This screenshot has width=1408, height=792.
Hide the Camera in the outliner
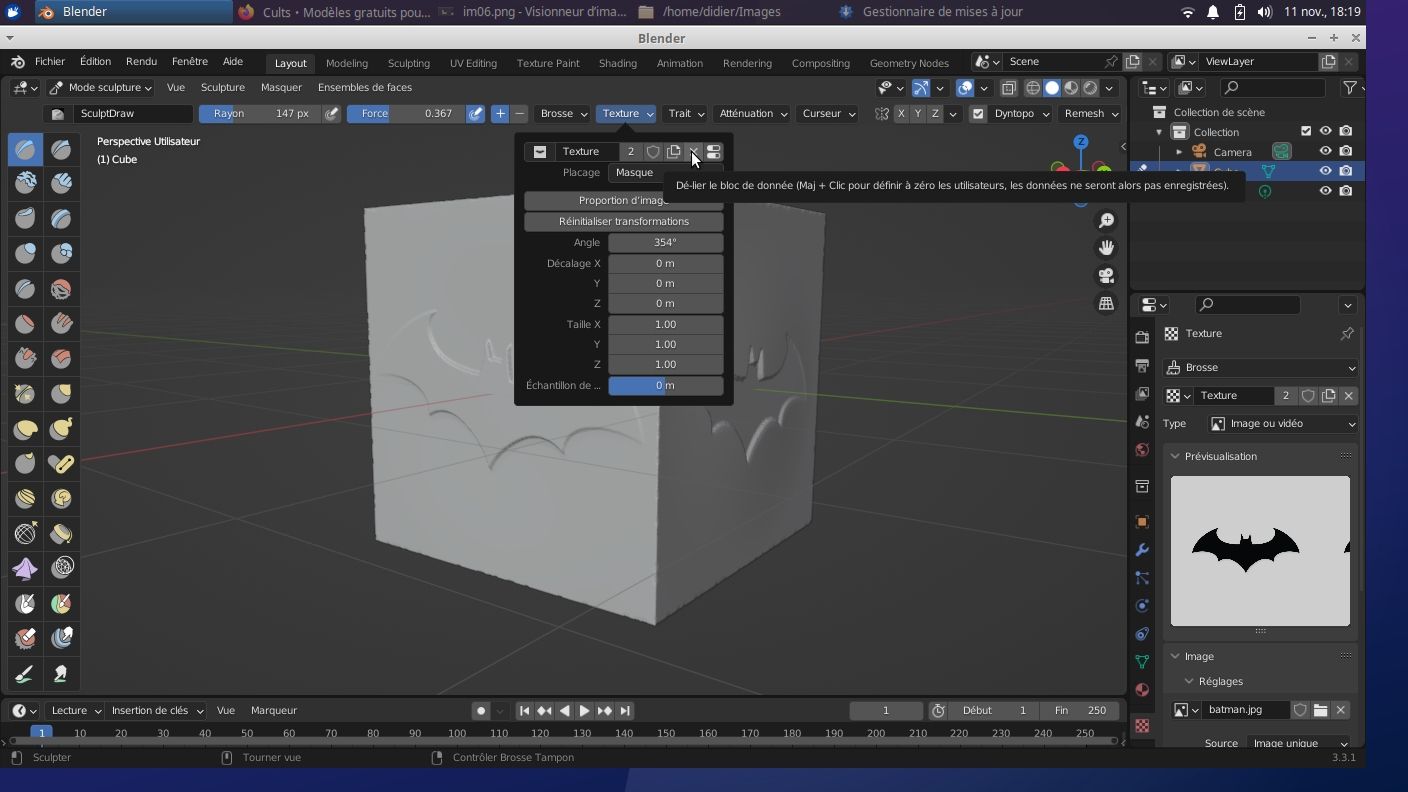(x=1325, y=152)
